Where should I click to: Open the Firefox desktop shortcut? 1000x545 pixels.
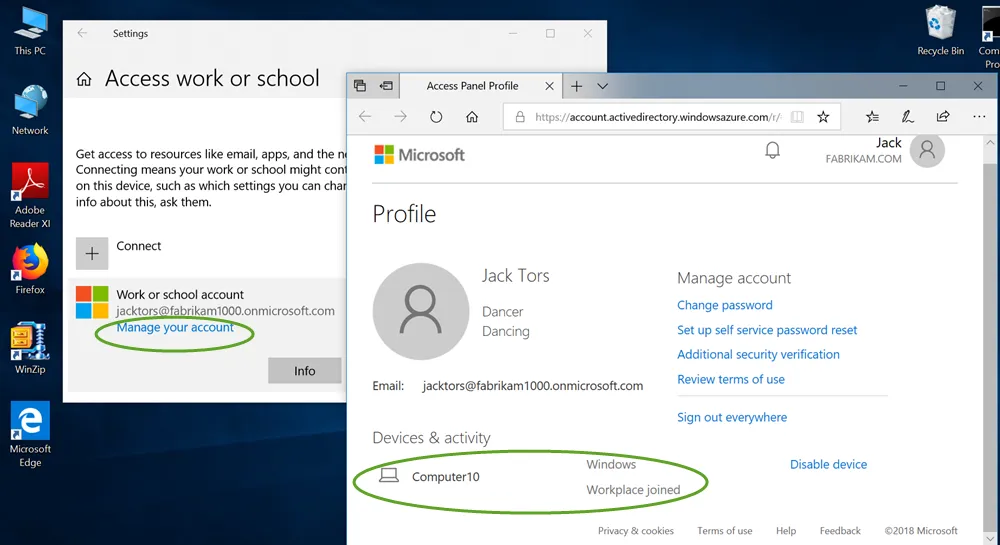[x=30, y=269]
